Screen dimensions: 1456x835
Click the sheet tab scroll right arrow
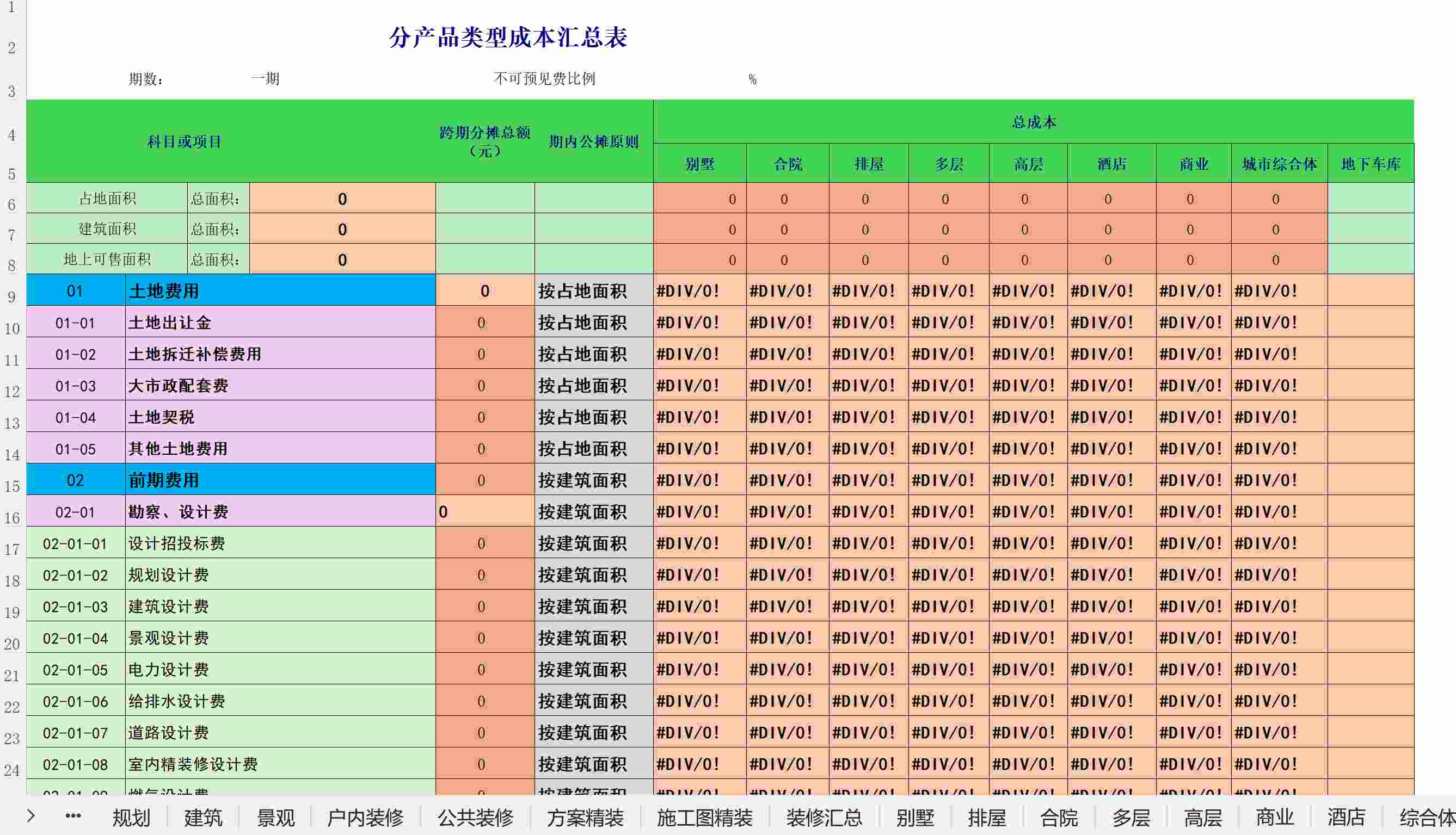pyautogui.click(x=31, y=815)
